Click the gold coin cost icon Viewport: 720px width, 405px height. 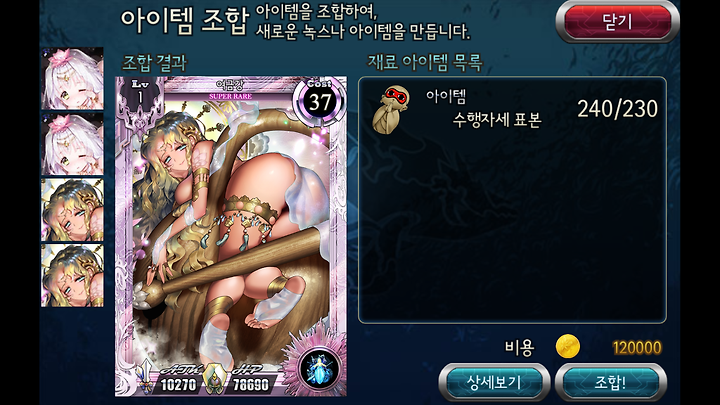tap(568, 347)
